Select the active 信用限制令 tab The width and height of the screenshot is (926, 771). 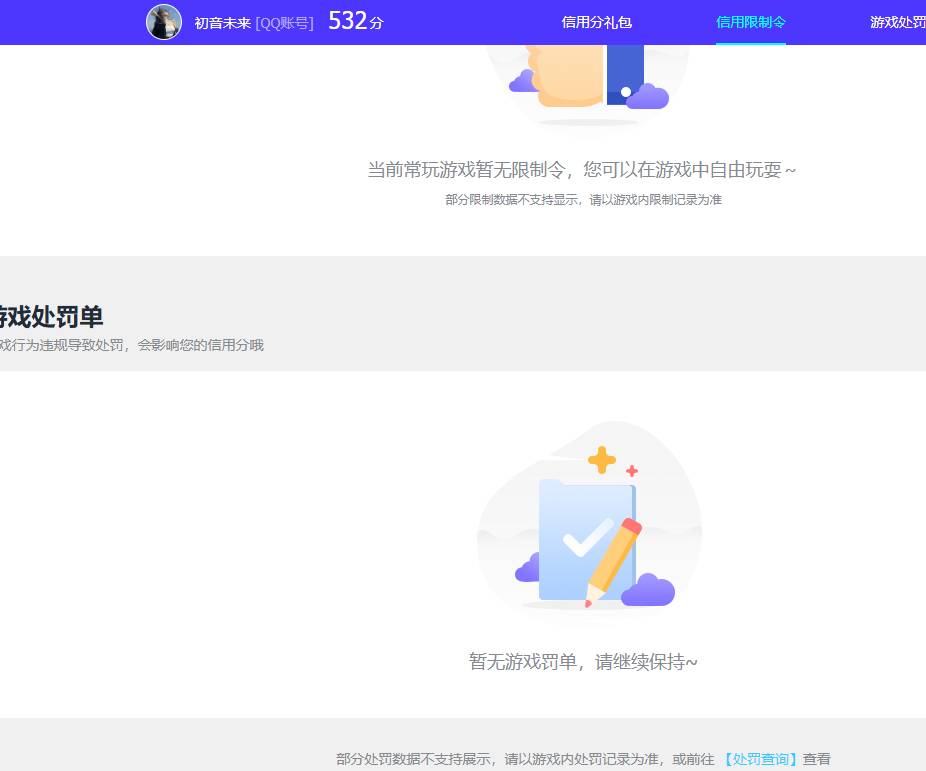tap(751, 22)
